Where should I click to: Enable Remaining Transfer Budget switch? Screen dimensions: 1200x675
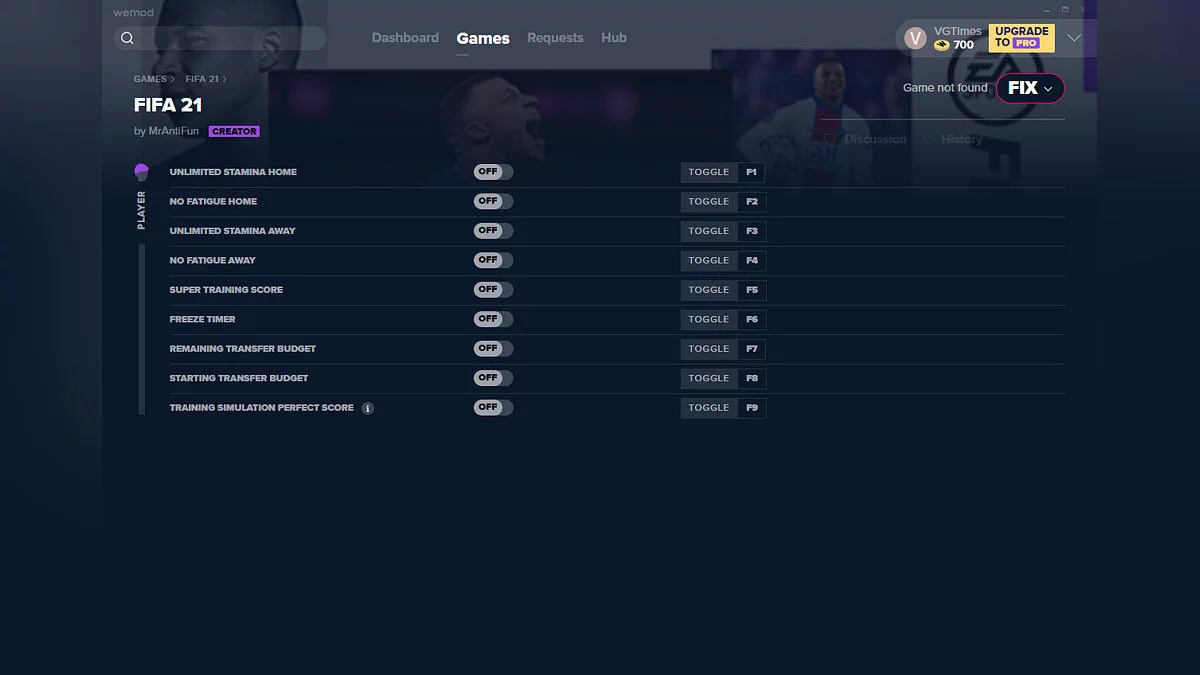click(493, 349)
